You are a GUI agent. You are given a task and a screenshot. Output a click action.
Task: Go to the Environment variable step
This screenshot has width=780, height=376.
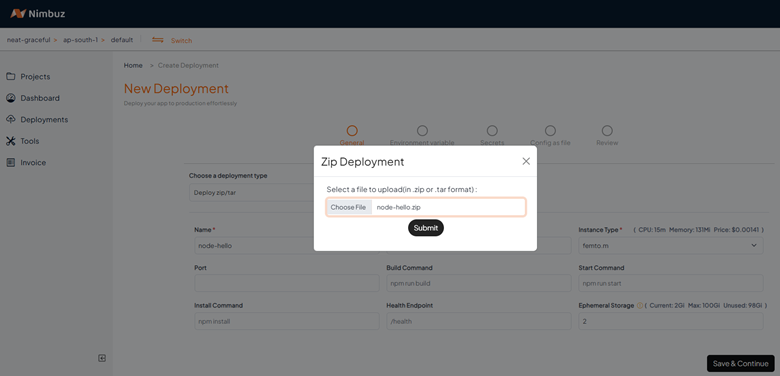(x=422, y=130)
